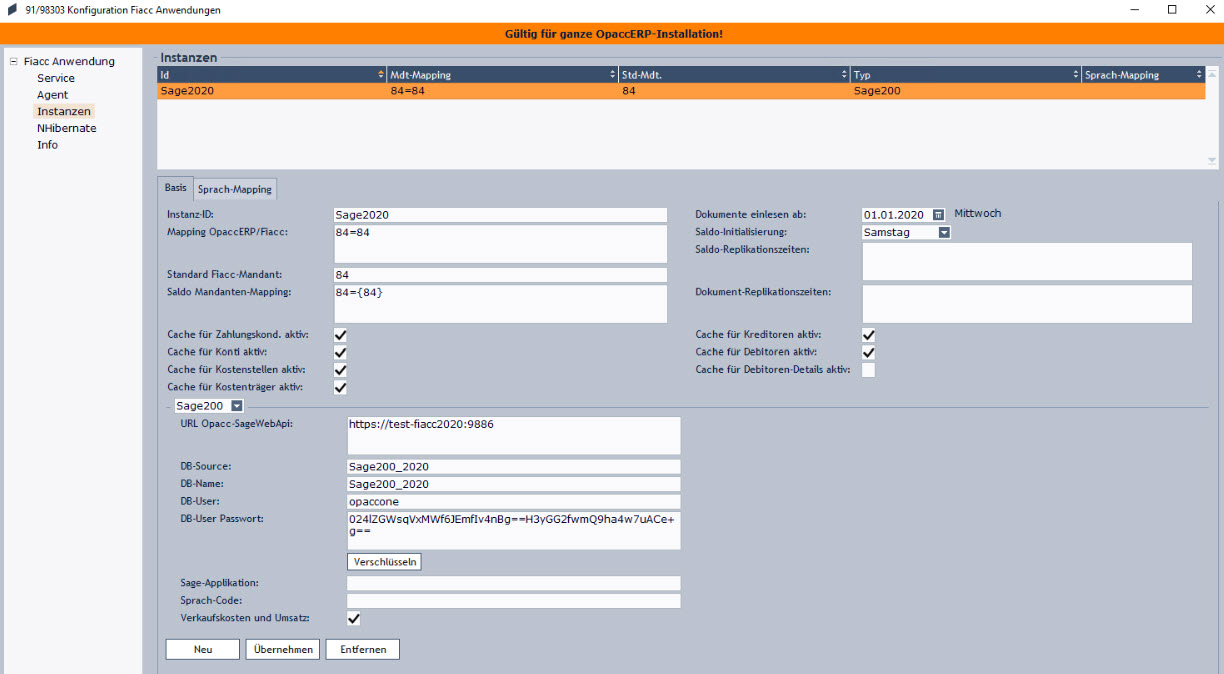Click the Saldo Mandanten-Mapping text box

click(500, 304)
